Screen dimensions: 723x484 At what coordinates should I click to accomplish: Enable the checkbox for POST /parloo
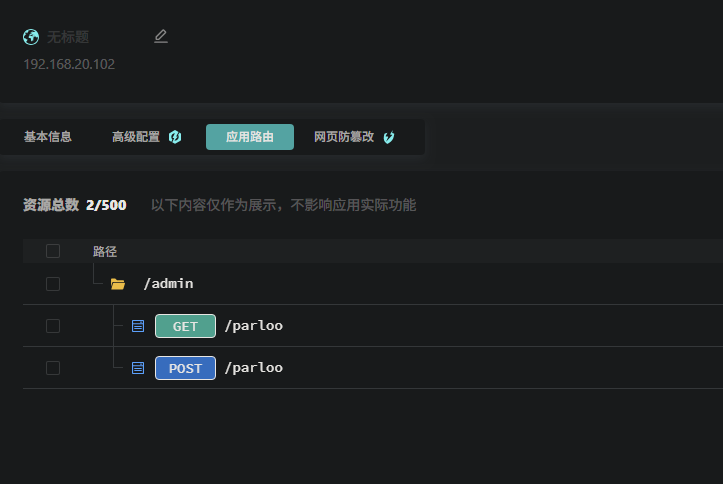tap(53, 368)
